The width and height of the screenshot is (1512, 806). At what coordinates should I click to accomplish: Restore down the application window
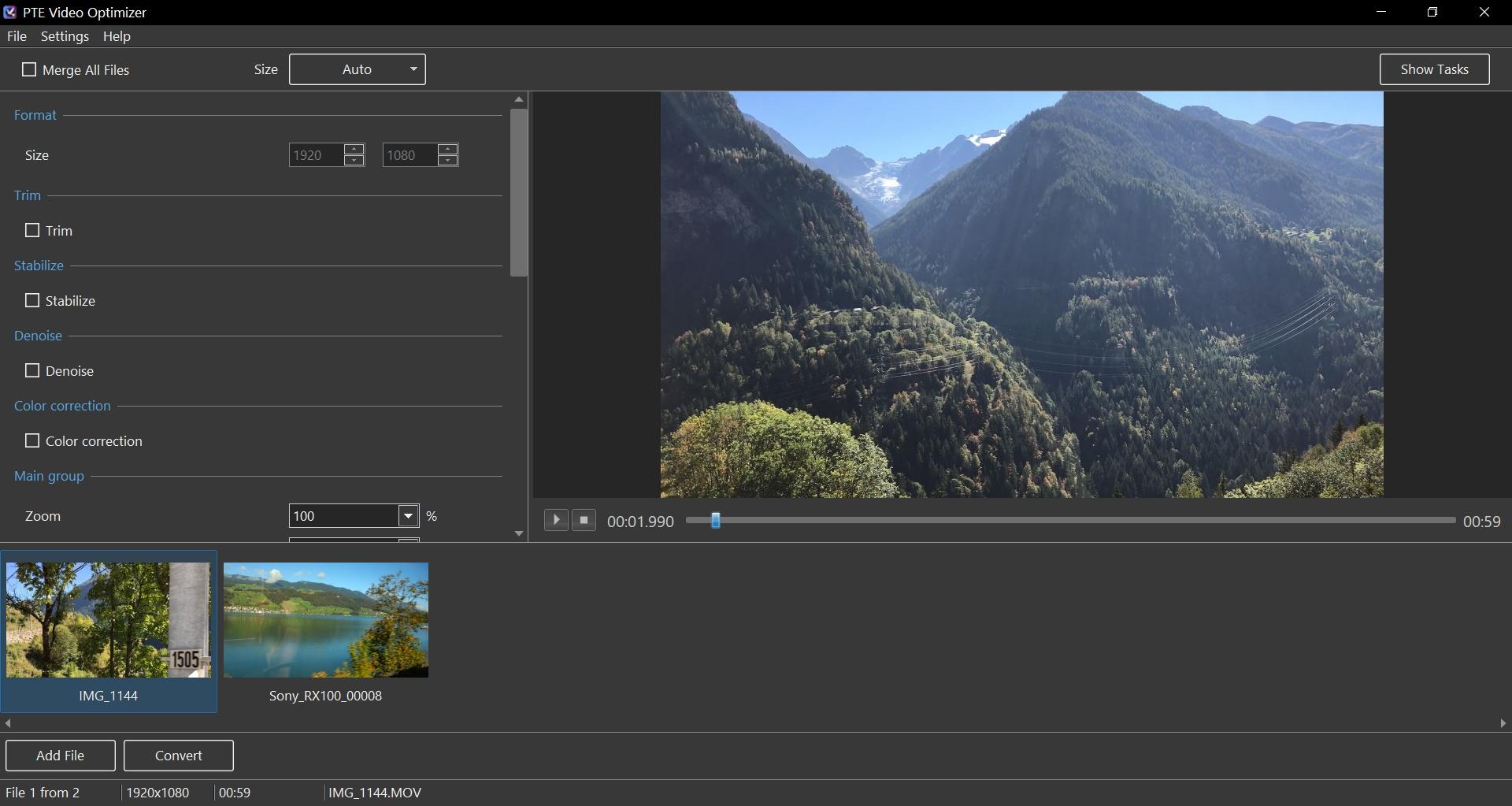click(x=1432, y=13)
